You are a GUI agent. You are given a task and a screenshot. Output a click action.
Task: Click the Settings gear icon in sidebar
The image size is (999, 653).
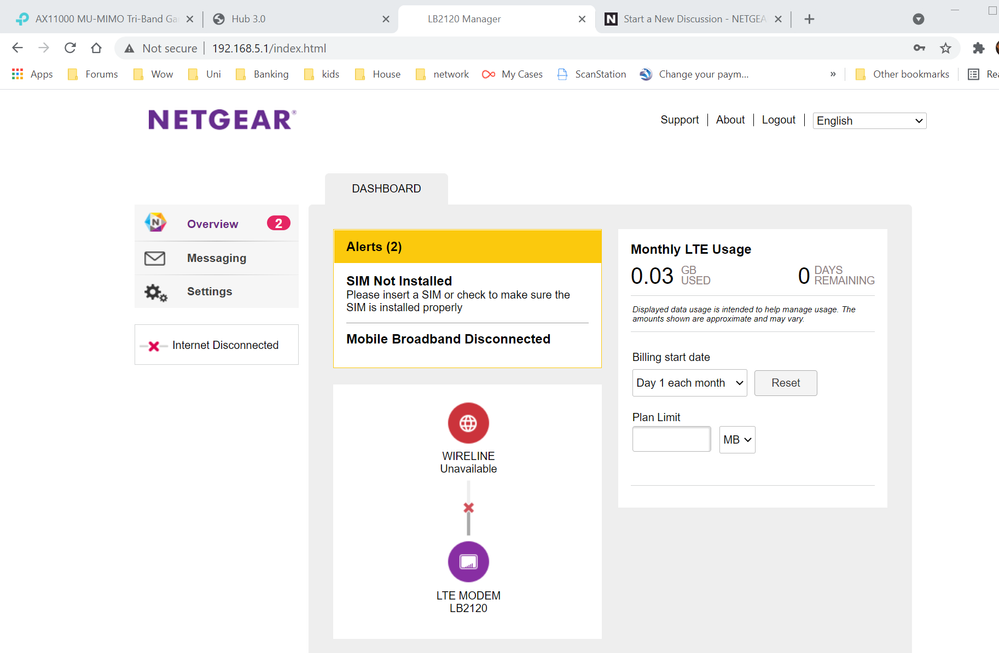click(155, 292)
